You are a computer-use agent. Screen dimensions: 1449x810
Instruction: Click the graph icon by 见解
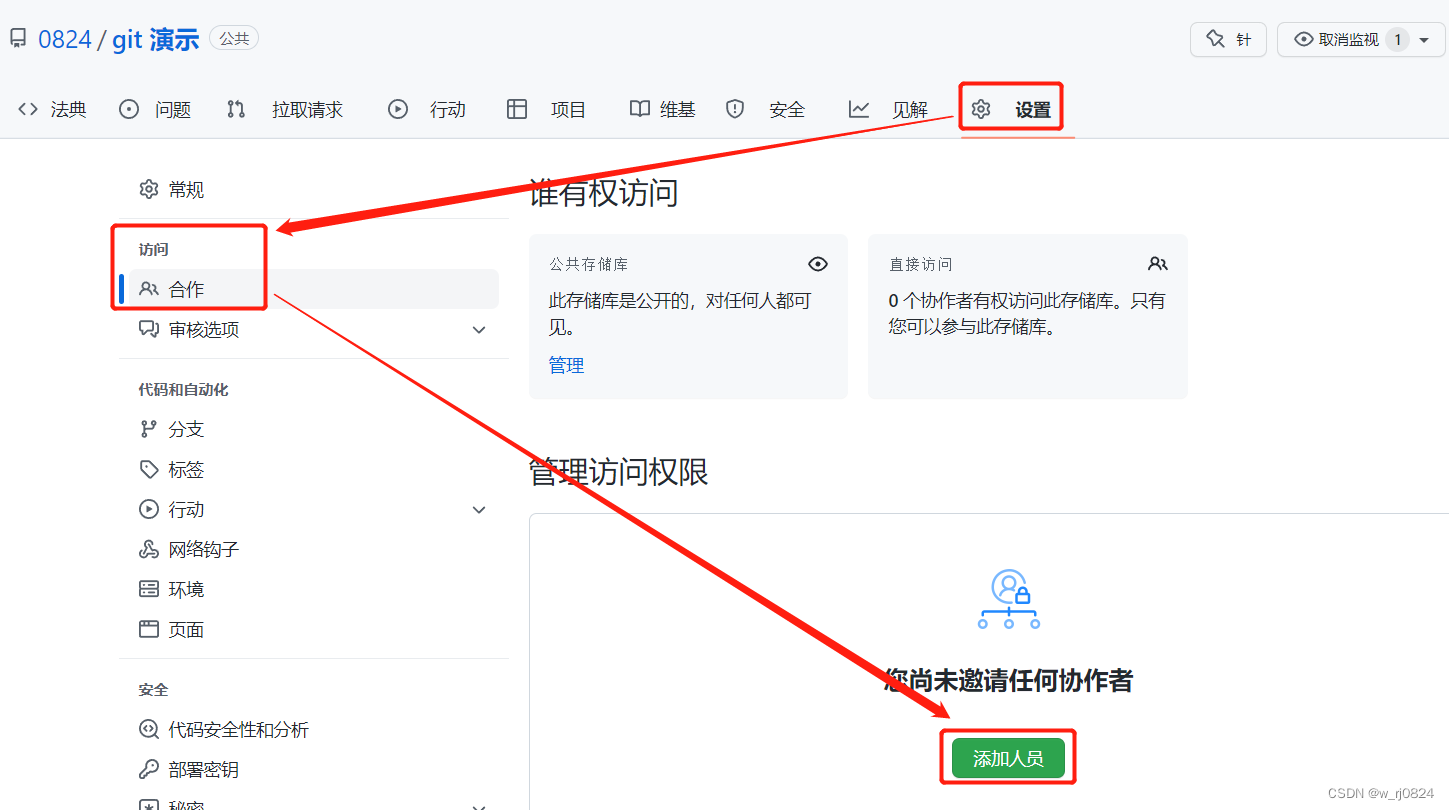tap(859, 109)
